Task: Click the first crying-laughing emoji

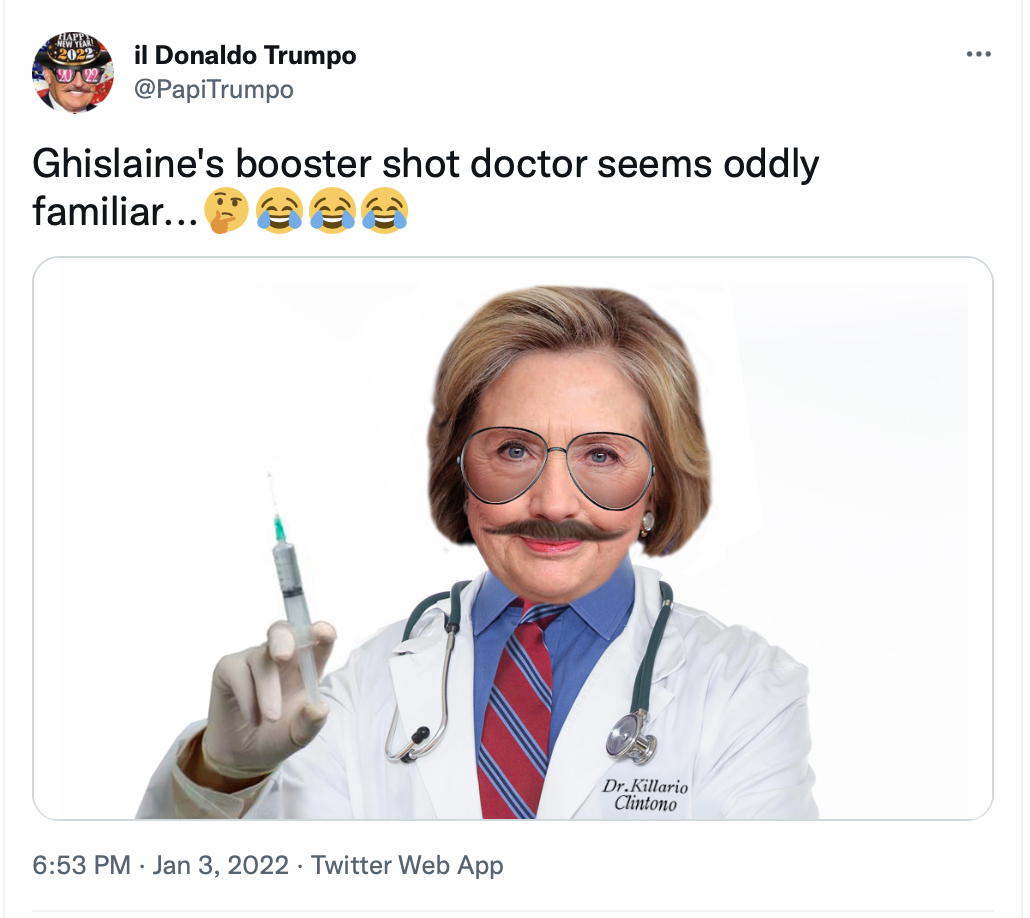Action: (x=279, y=211)
